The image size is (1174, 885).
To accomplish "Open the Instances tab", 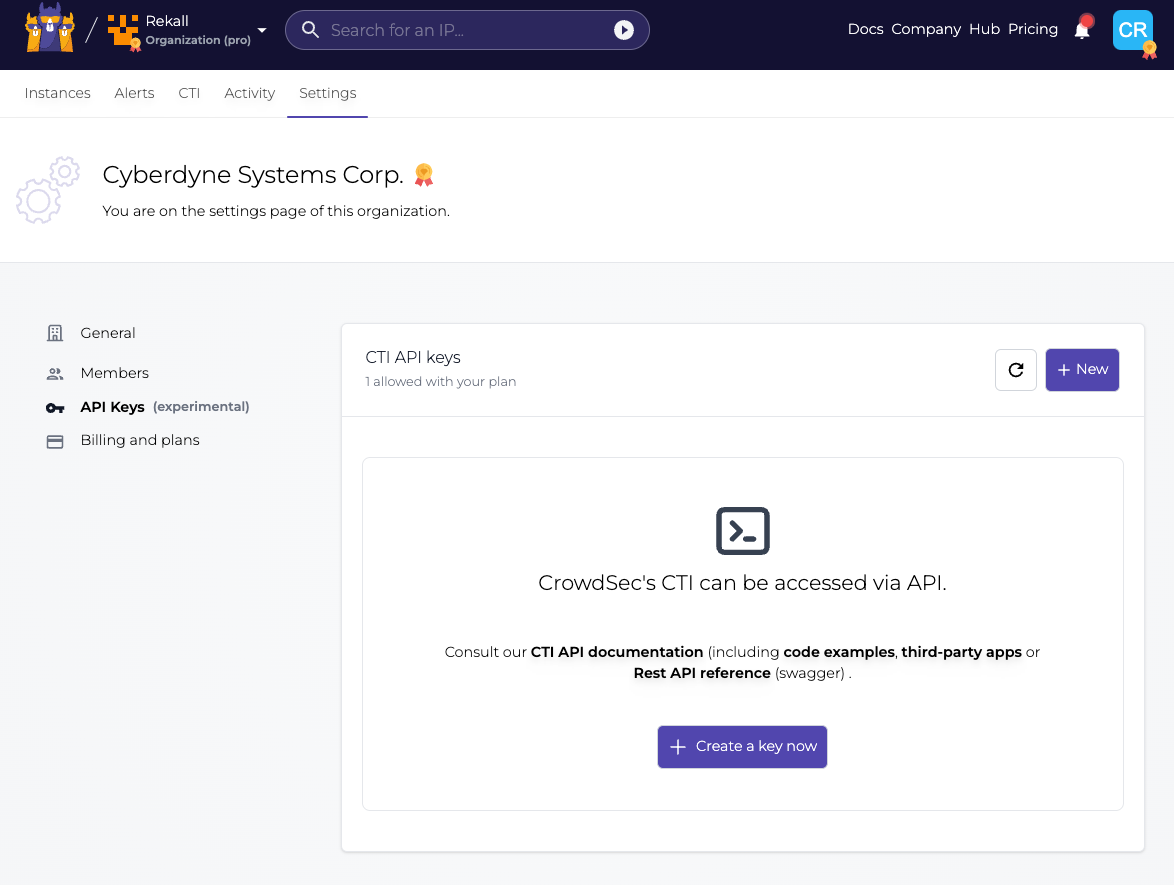I will click(57, 93).
